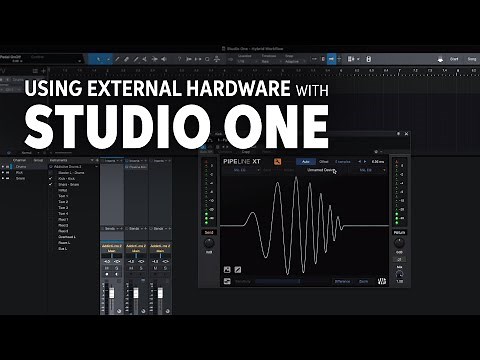Open the Addictive Drums 2 dropdown arrow
The width and height of the screenshot is (480, 360).
click(96, 167)
